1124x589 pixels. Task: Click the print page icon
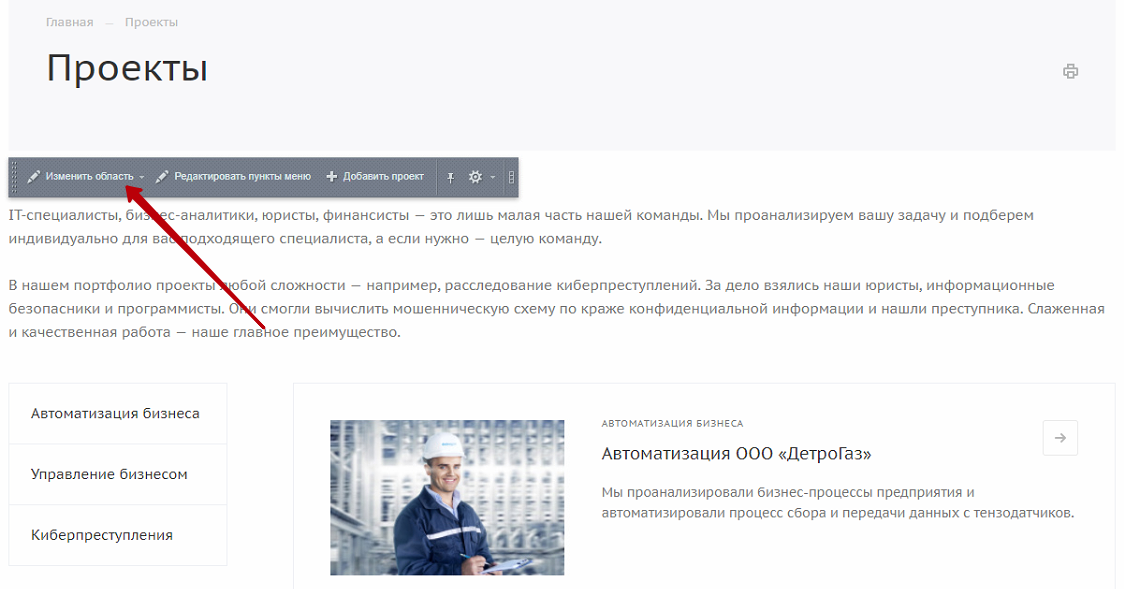pos(1070,71)
